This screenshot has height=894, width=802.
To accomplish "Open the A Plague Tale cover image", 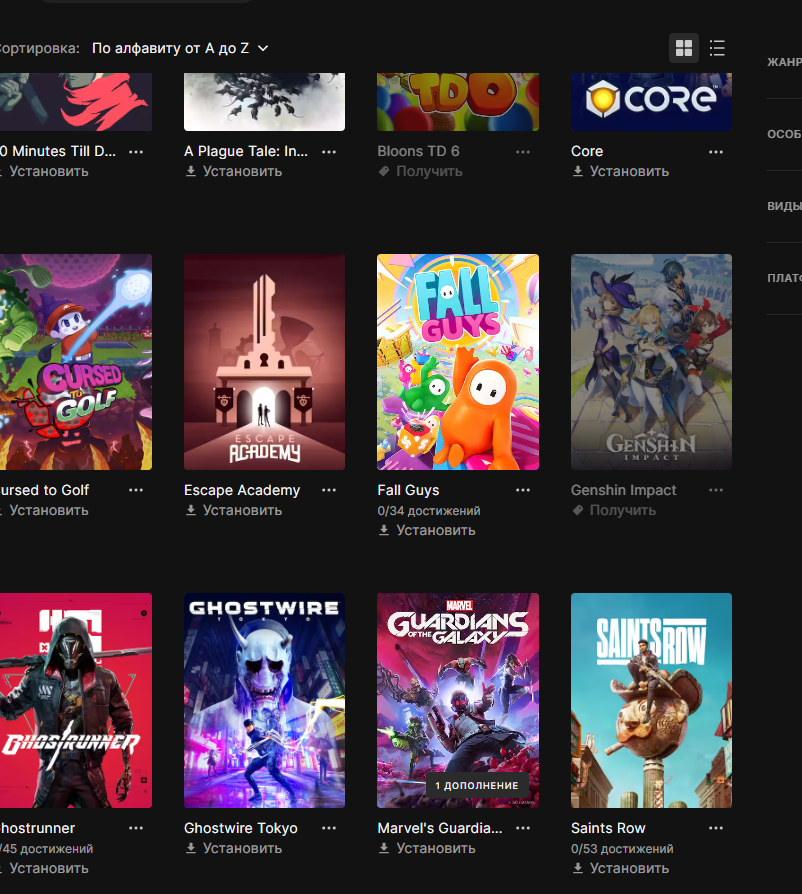I will [264, 101].
